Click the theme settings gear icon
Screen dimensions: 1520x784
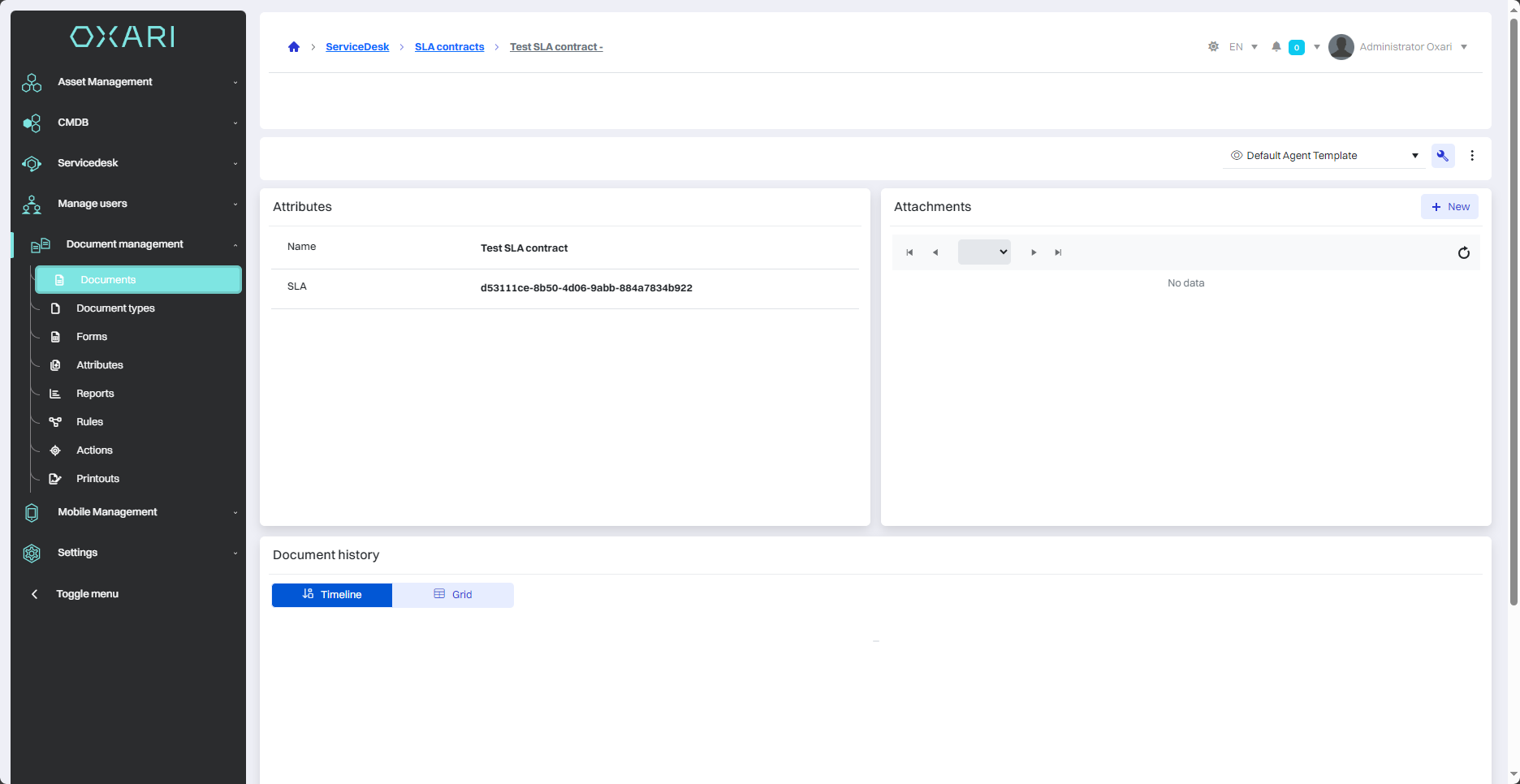click(1213, 47)
